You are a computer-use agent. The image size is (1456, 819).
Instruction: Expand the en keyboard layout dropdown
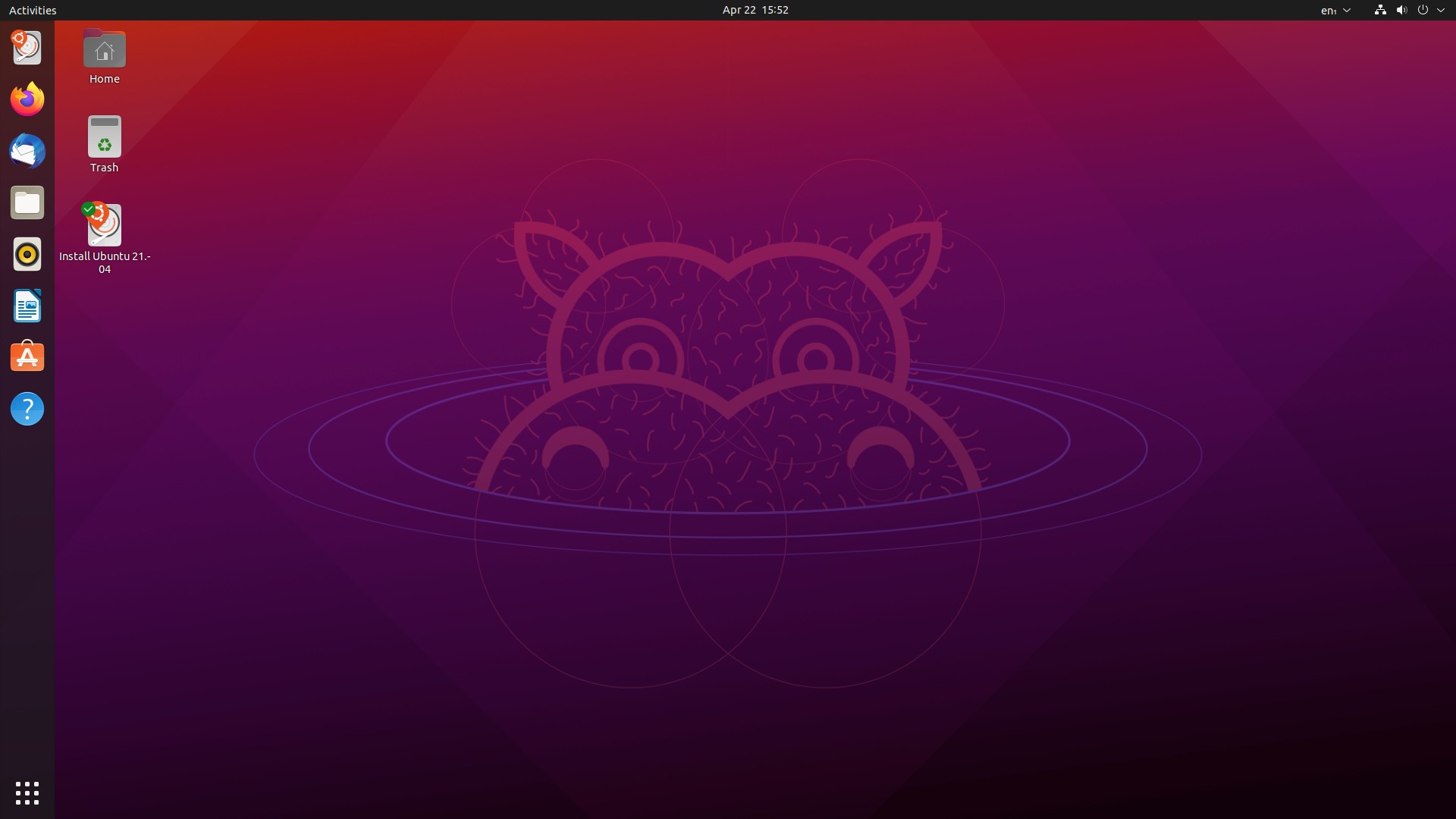tap(1329, 11)
